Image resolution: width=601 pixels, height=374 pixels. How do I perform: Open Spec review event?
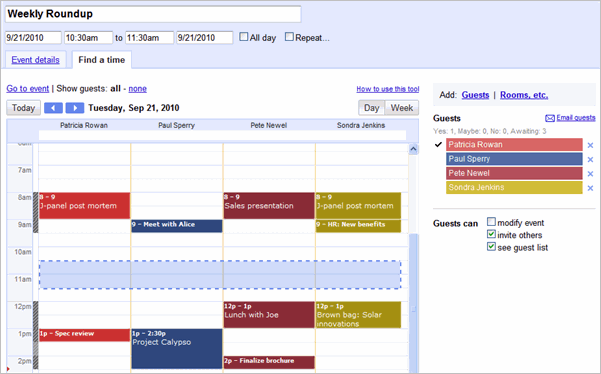[84, 335]
